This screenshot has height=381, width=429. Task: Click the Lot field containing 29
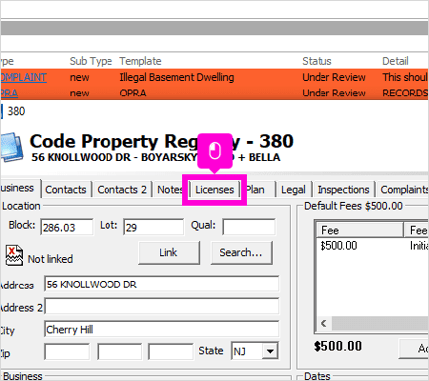click(153, 227)
